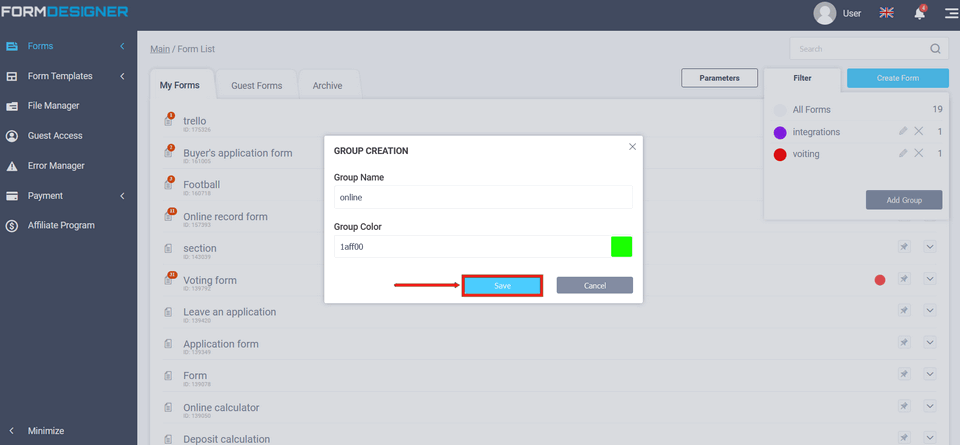The height and width of the screenshot is (445, 960).
Task: Open Error Manager section
Action: pyautogui.click(x=56, y=166)
